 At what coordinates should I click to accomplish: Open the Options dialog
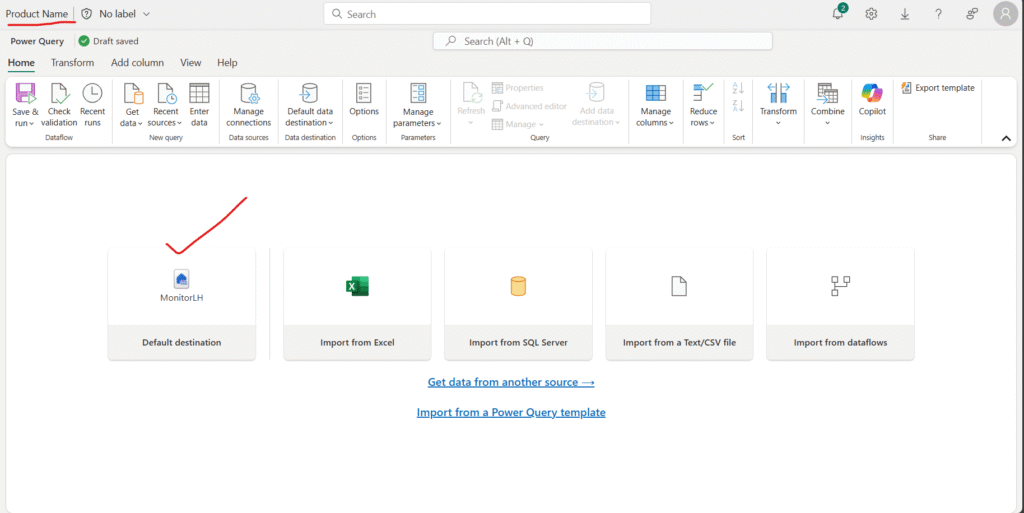(x=364, y=100)
